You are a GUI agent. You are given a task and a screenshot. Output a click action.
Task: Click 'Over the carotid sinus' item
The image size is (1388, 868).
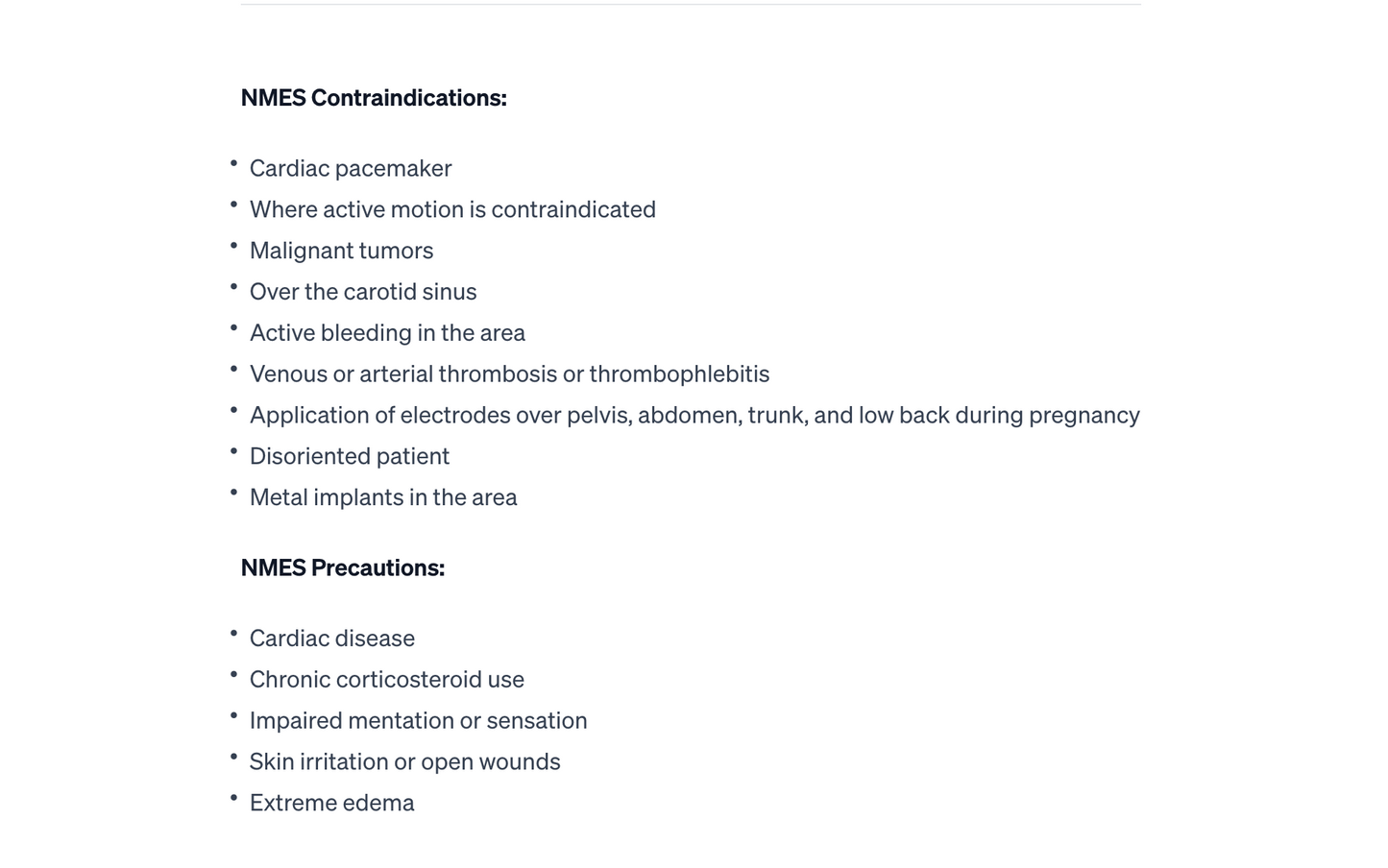point(363,292)
